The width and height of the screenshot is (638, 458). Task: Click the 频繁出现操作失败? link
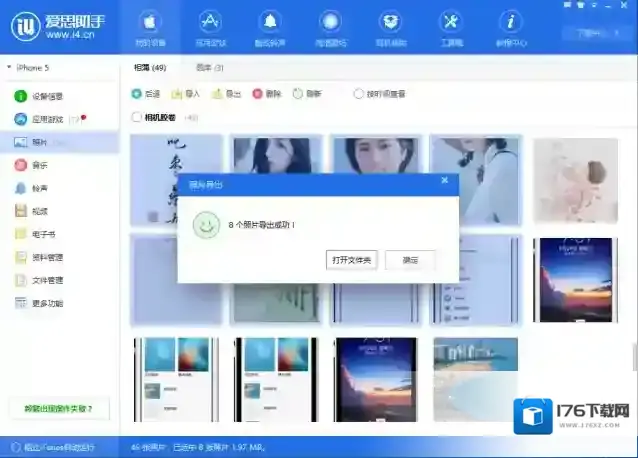[58, 409]
